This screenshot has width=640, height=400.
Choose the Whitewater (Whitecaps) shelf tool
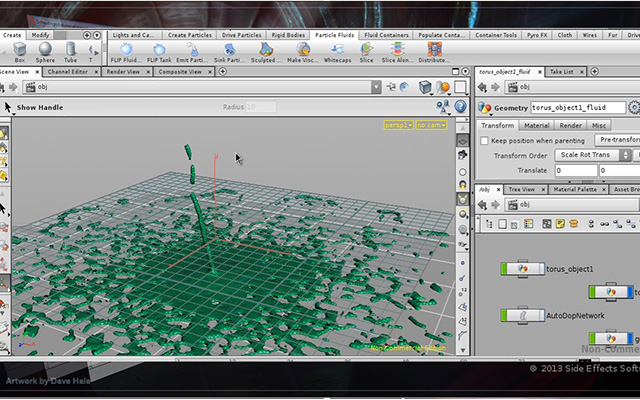338,53
